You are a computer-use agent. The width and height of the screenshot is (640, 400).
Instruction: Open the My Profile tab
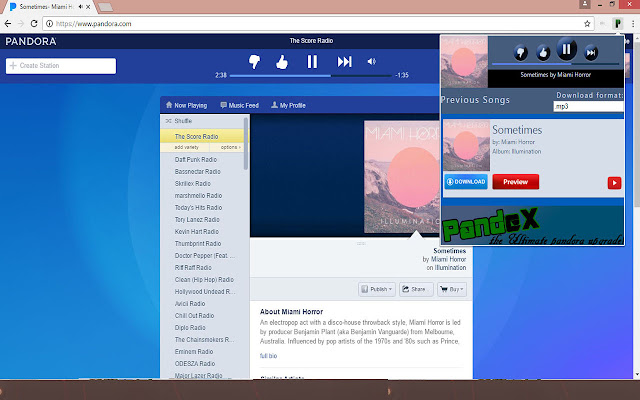point(288,105)
